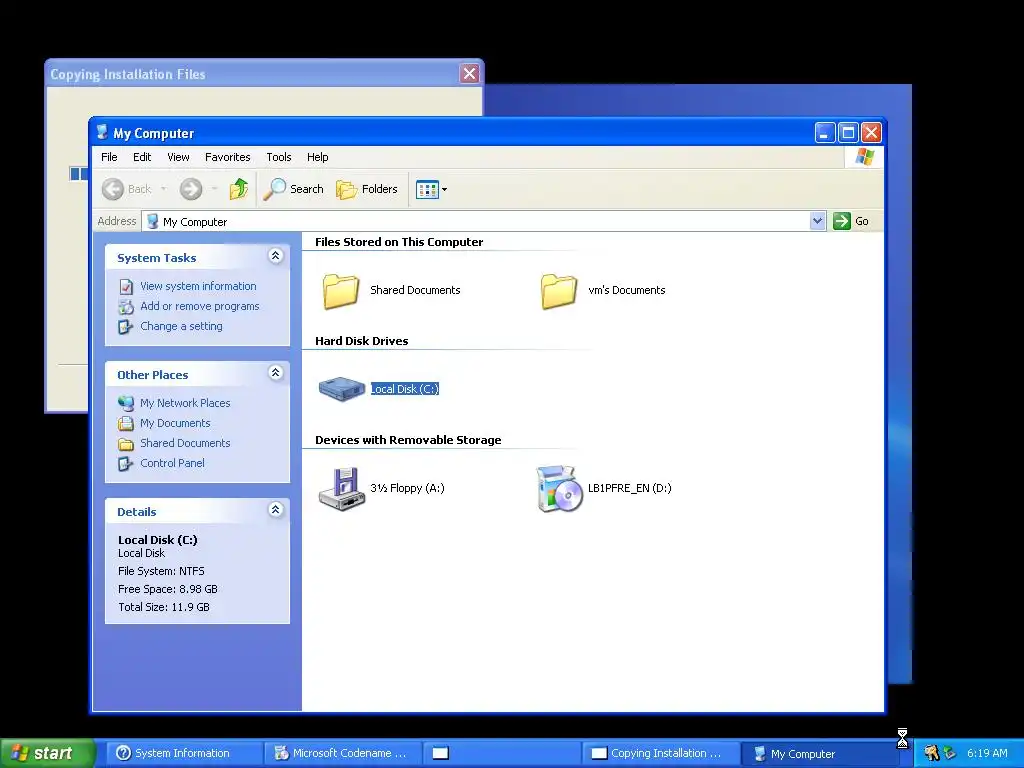Open My Documents link in Other Places
Image resolution: width=1024 pixels, height=768 pixels.
pyautogui.click(x=175, y=423)
